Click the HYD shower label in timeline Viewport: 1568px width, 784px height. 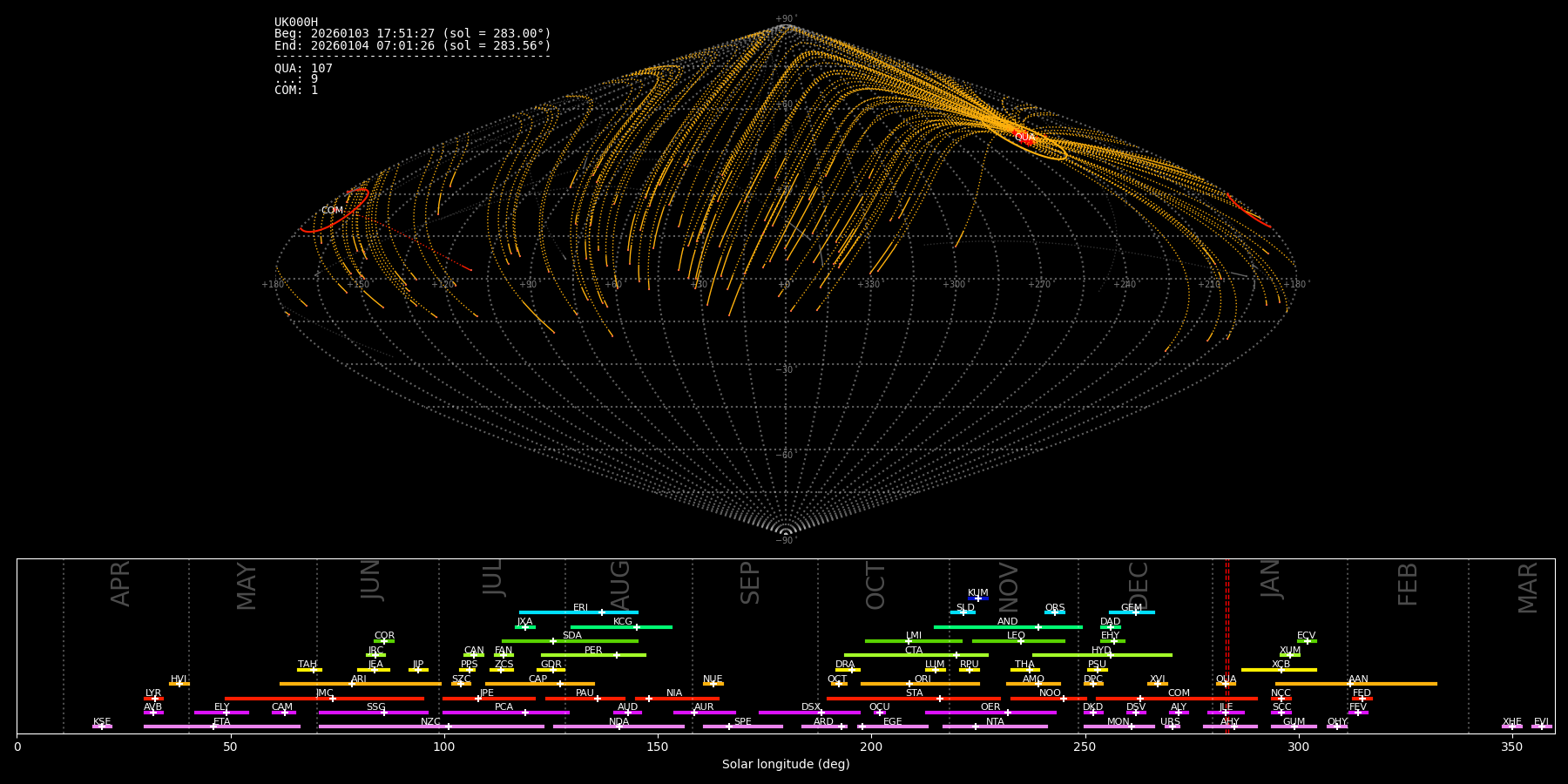(x=1101, y=650)
